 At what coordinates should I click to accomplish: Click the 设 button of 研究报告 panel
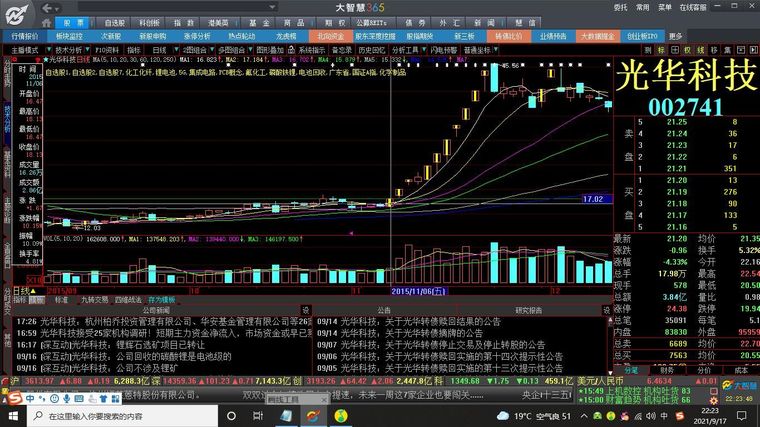[606, 310]
